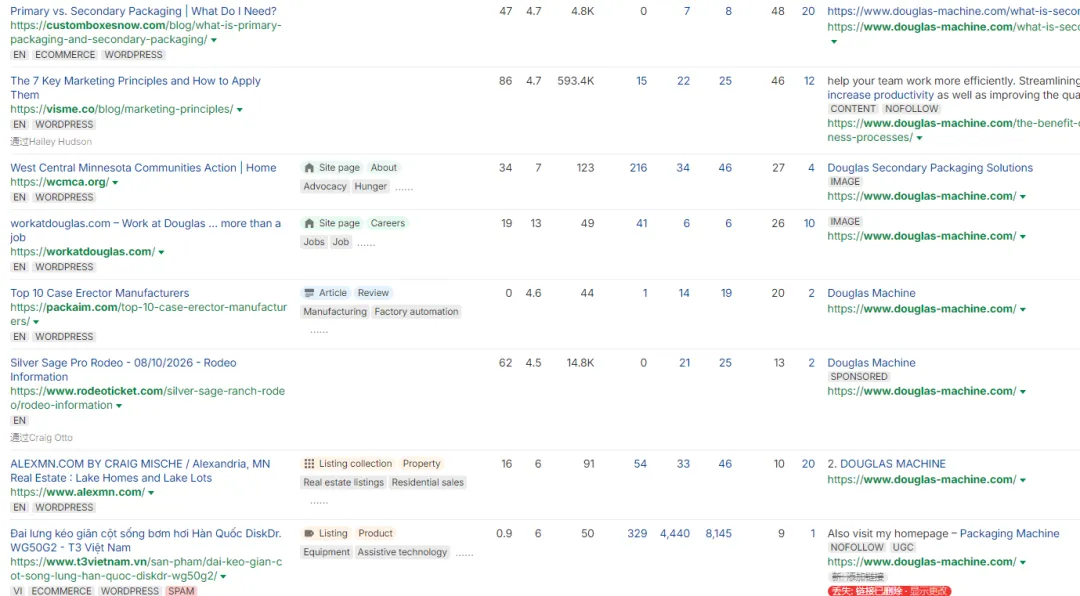Click the grid icon beside Listing collection
The width and height of the screenshot is (1080, 596).
pyautogui.click(x=309, y=464)
